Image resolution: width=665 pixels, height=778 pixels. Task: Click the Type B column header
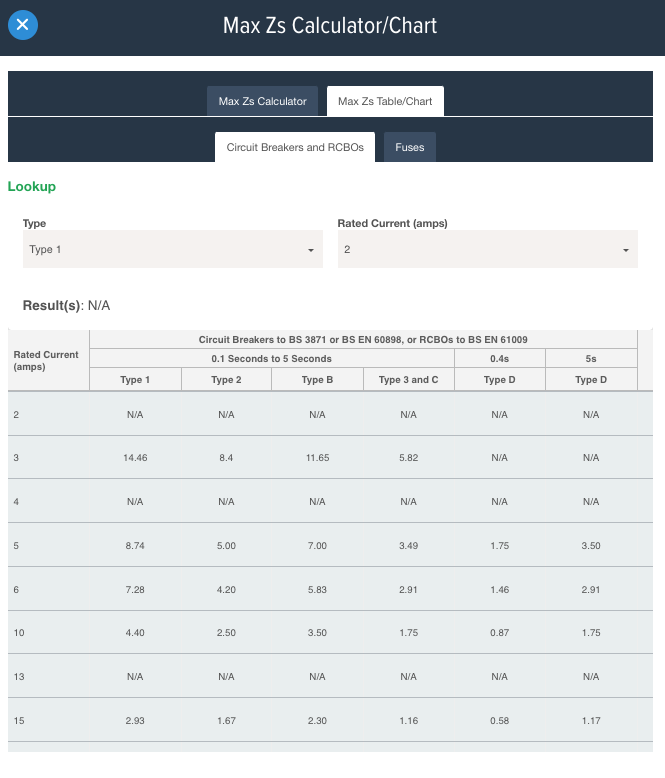317,380
